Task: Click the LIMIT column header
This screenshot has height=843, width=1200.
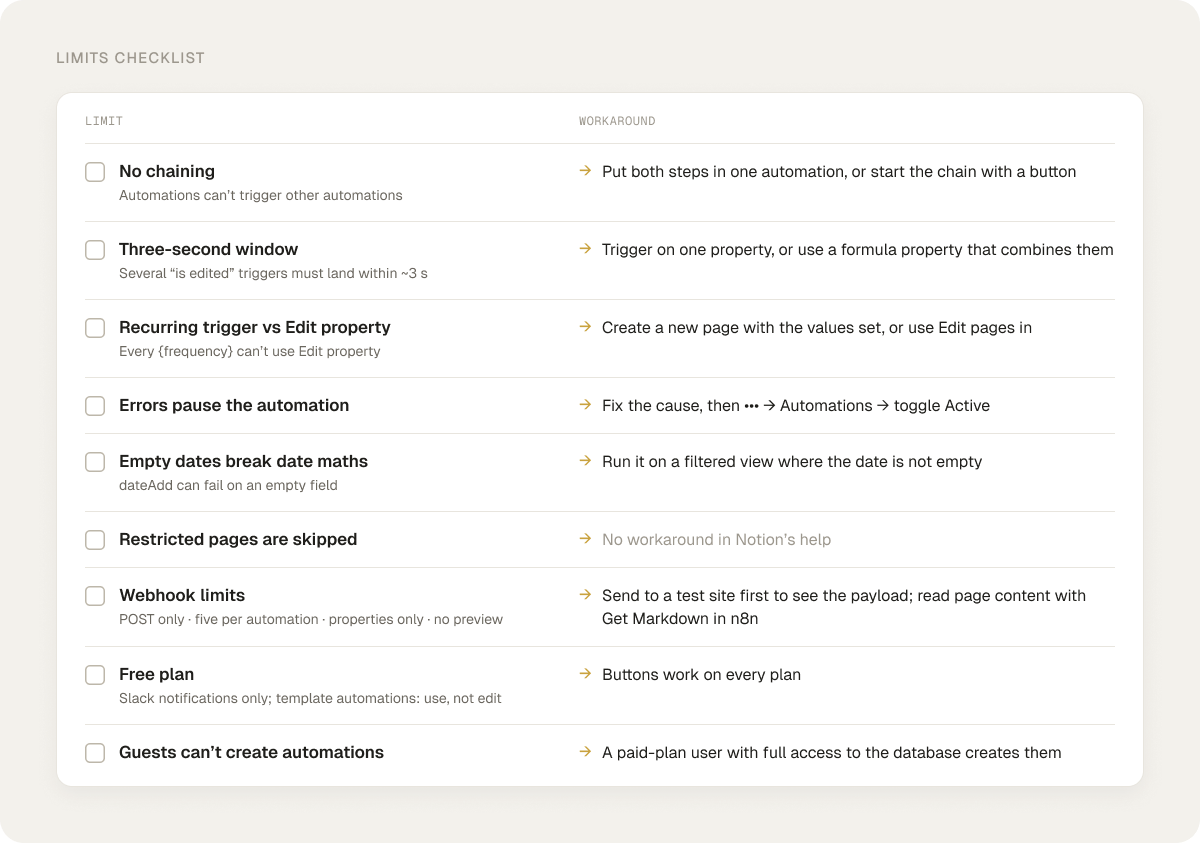Action: pyautogui.click(x=104, y=121)
